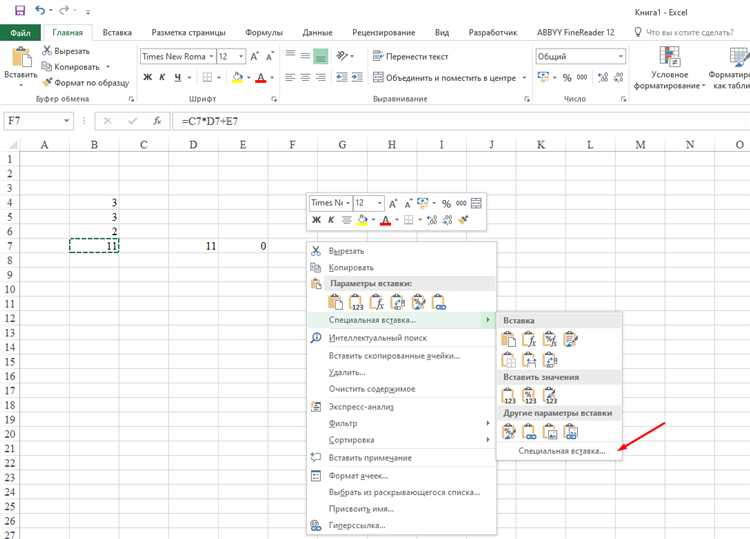Open the Times New Roman font dropdown
This screenshot has height=539, width=750.
click(x=211, y=56)
